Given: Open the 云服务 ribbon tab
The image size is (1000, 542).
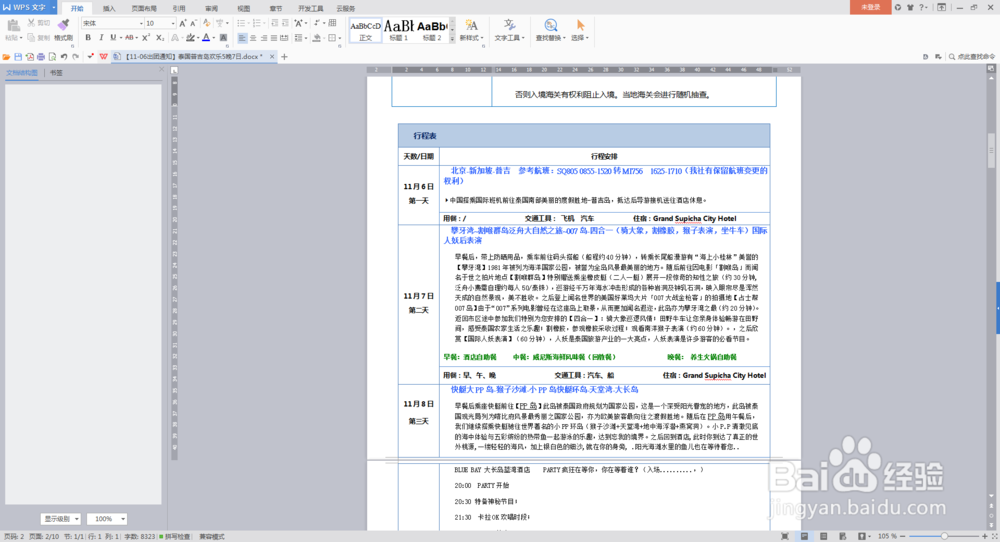Looking at the screenshot, I should coord(346,8).
